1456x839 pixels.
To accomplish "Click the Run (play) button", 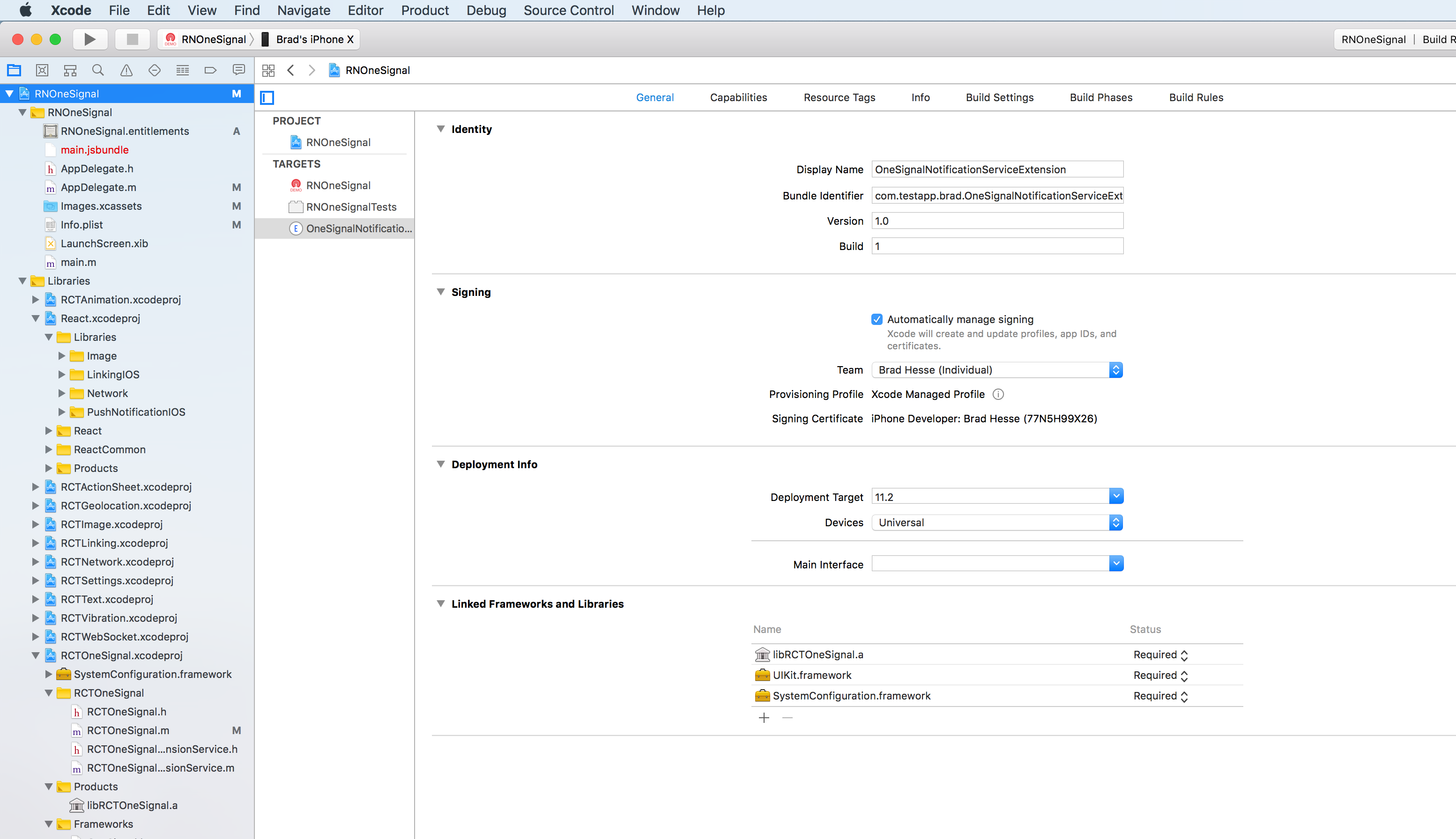I will (90, 39).
